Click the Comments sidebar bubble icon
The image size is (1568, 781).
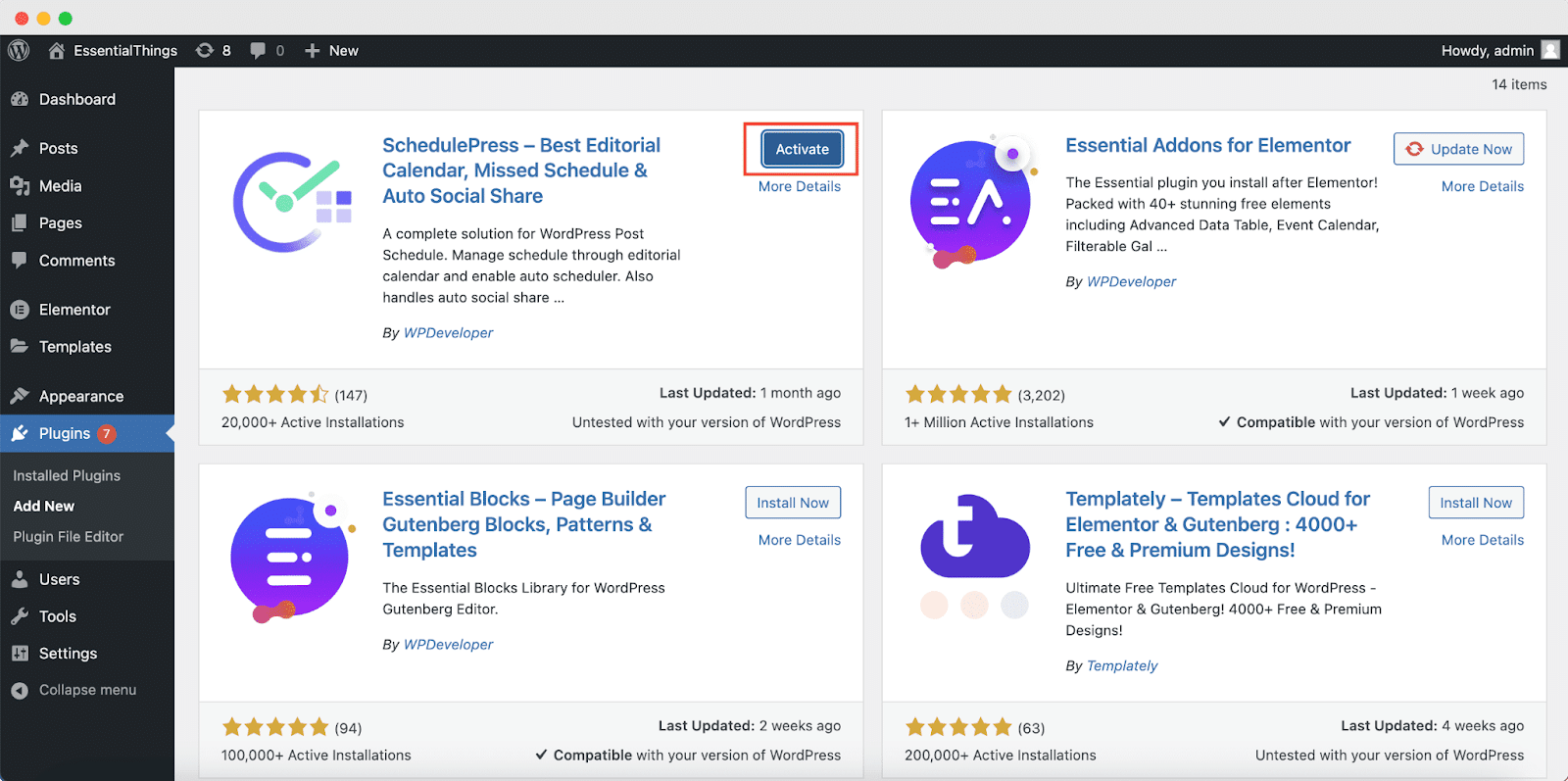pyautogui.click(x=20, y=260)
